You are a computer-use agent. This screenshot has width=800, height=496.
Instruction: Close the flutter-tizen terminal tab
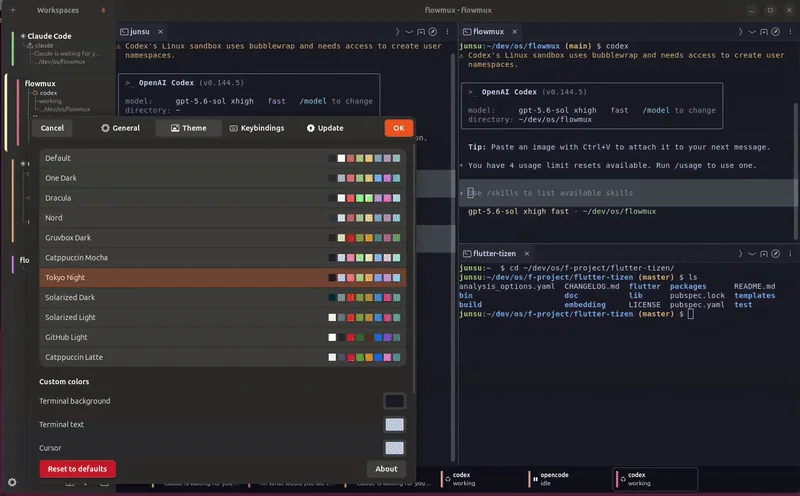(527, 254)
